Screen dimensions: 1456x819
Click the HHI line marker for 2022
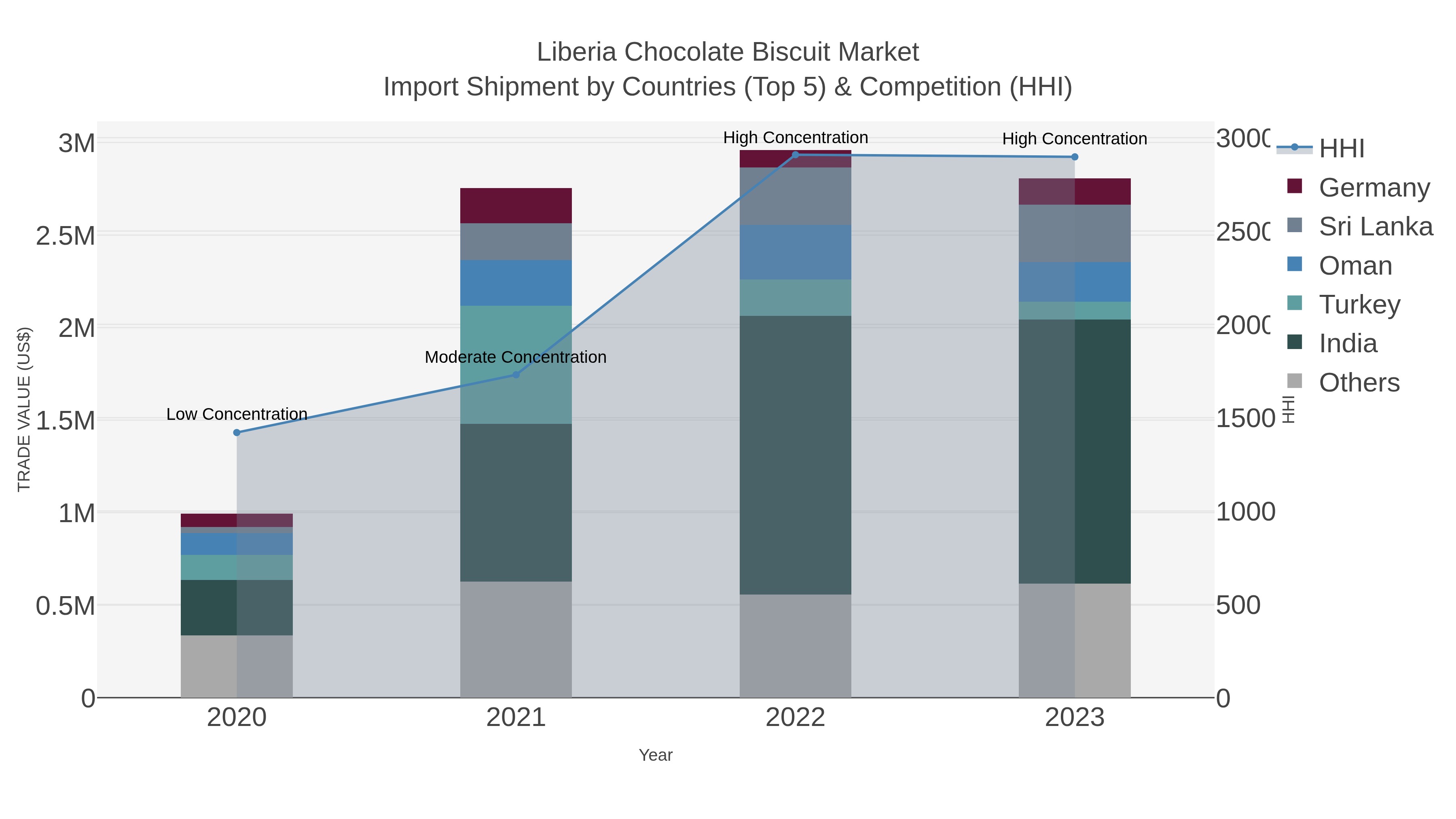click(795, 155)
